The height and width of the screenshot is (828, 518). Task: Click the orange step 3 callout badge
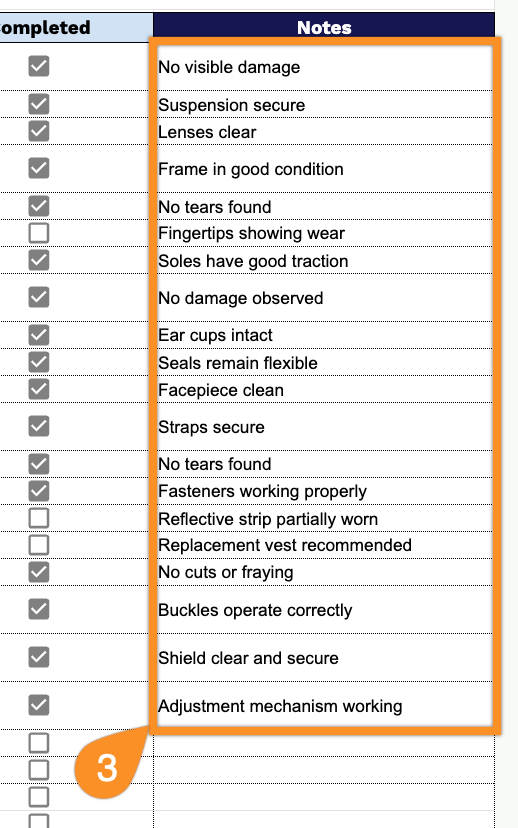pos(107,768)
